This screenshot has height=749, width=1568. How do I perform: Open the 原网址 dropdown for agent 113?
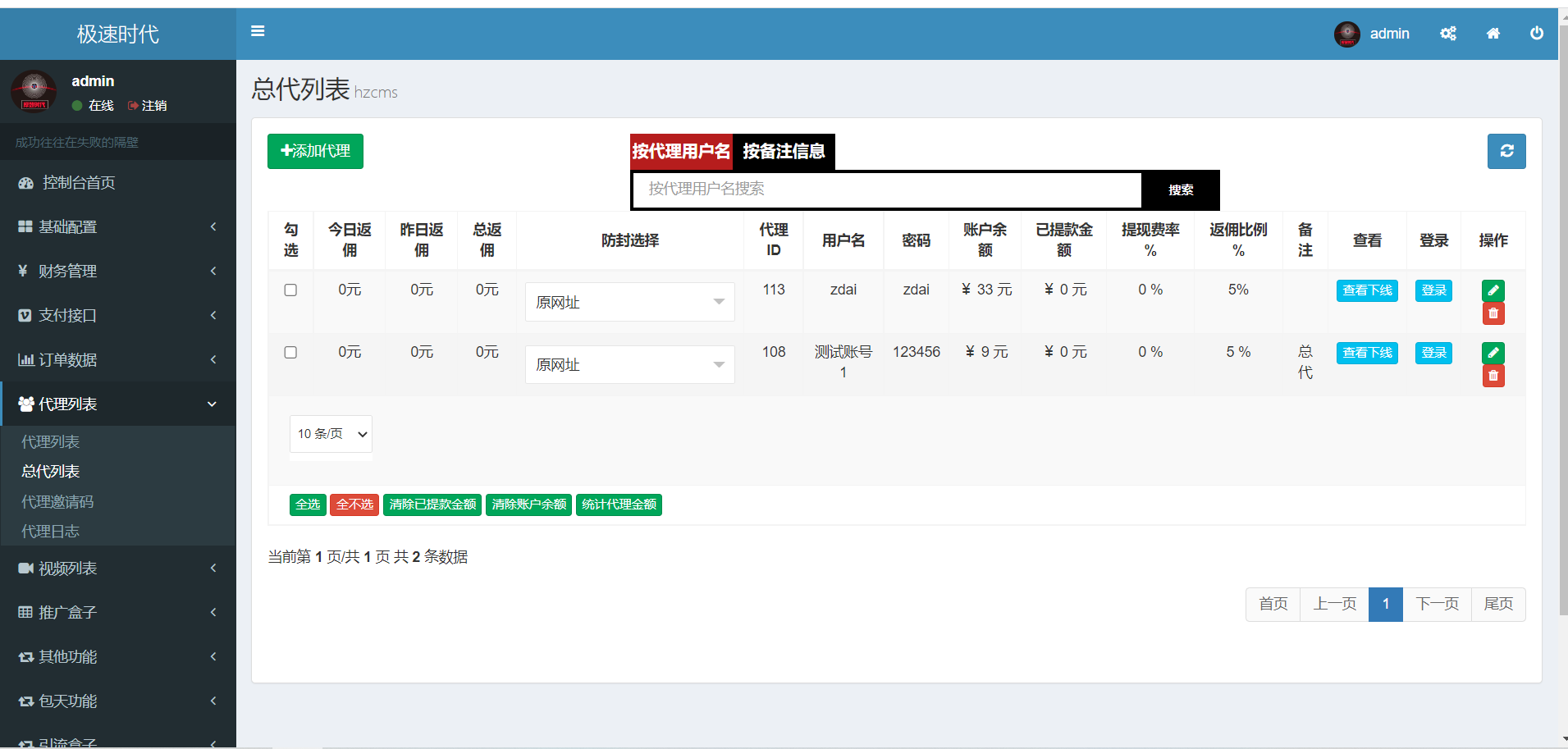[629, 302]
